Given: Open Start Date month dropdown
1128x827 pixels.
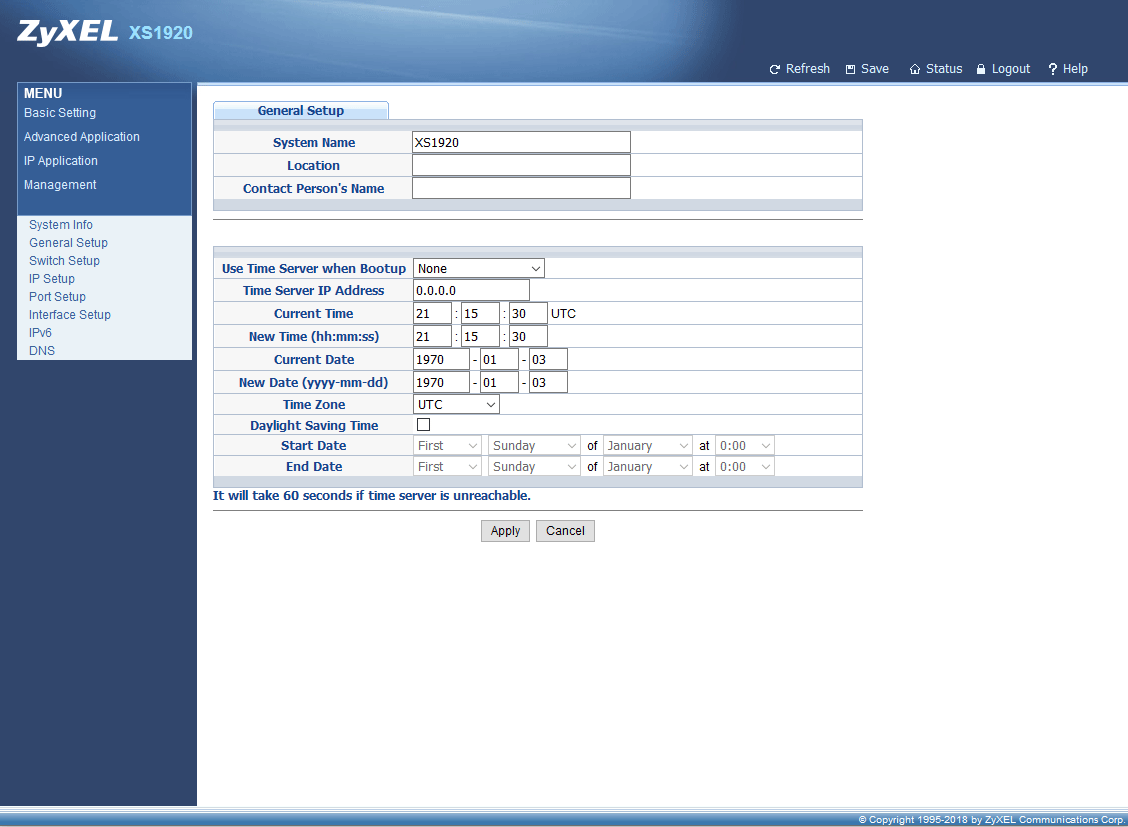Looking at the screenshot, I should tap(647, 446).
